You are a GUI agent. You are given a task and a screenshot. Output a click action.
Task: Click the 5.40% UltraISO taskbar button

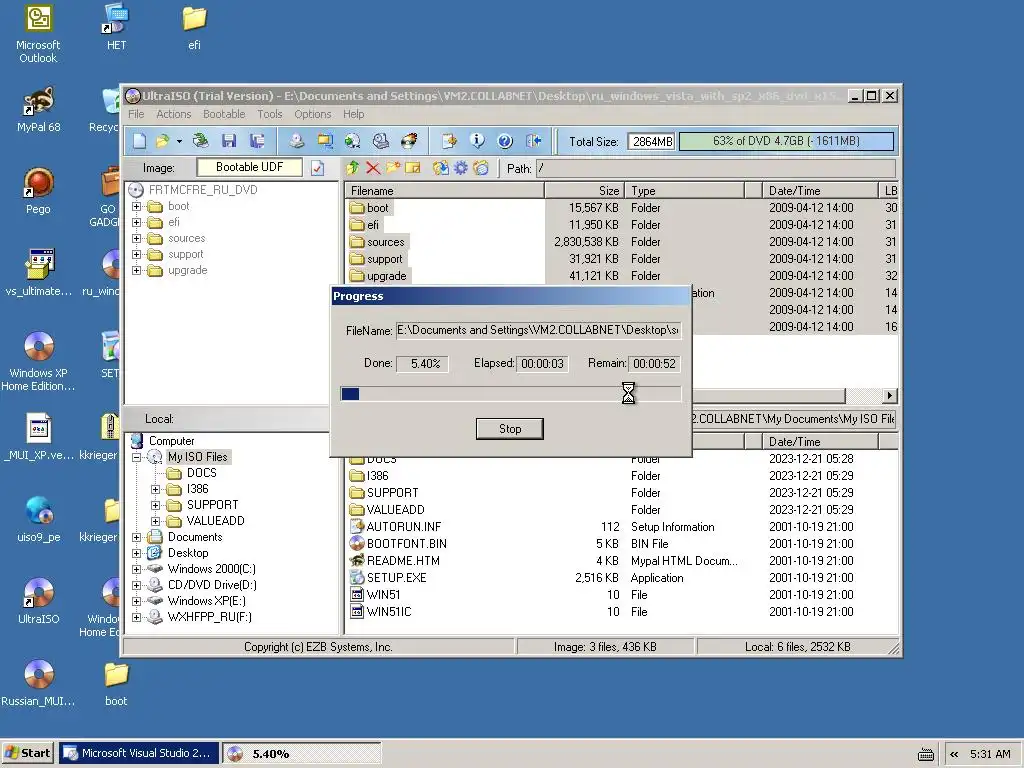302,754
